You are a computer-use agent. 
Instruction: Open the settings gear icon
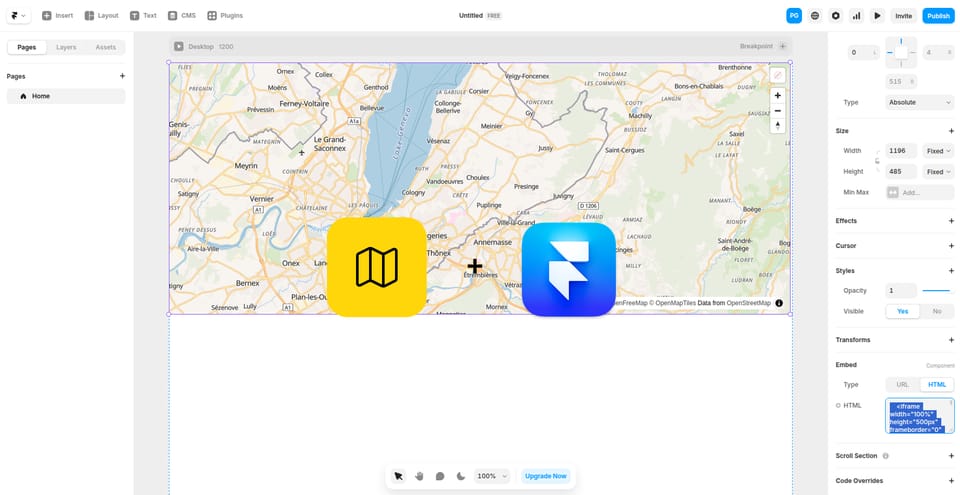[836, 16]
